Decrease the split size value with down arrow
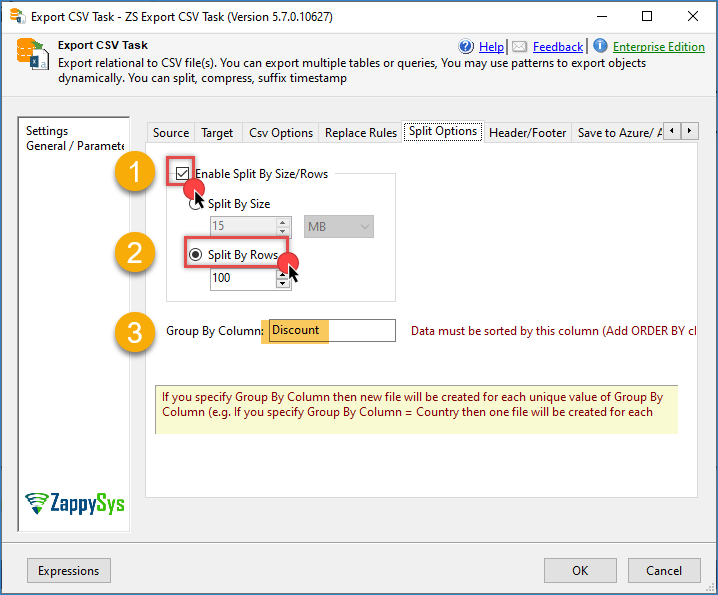 click(x=283, y=231)
